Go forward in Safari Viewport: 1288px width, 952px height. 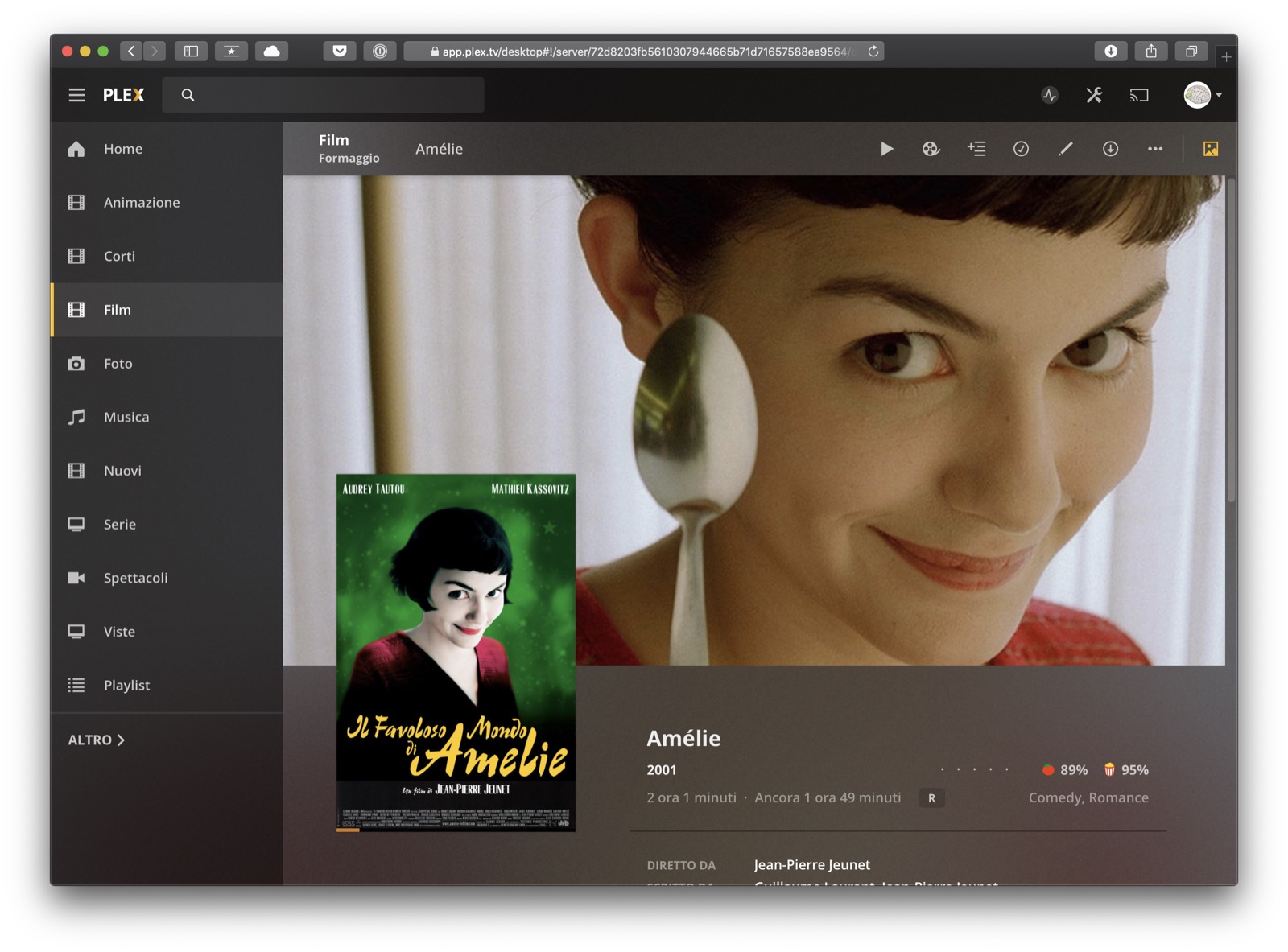155,52
